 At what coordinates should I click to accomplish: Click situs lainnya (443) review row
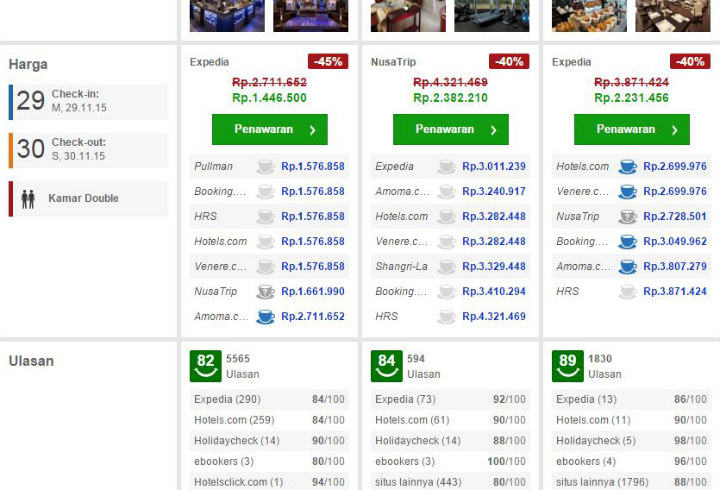coord(450,482)
